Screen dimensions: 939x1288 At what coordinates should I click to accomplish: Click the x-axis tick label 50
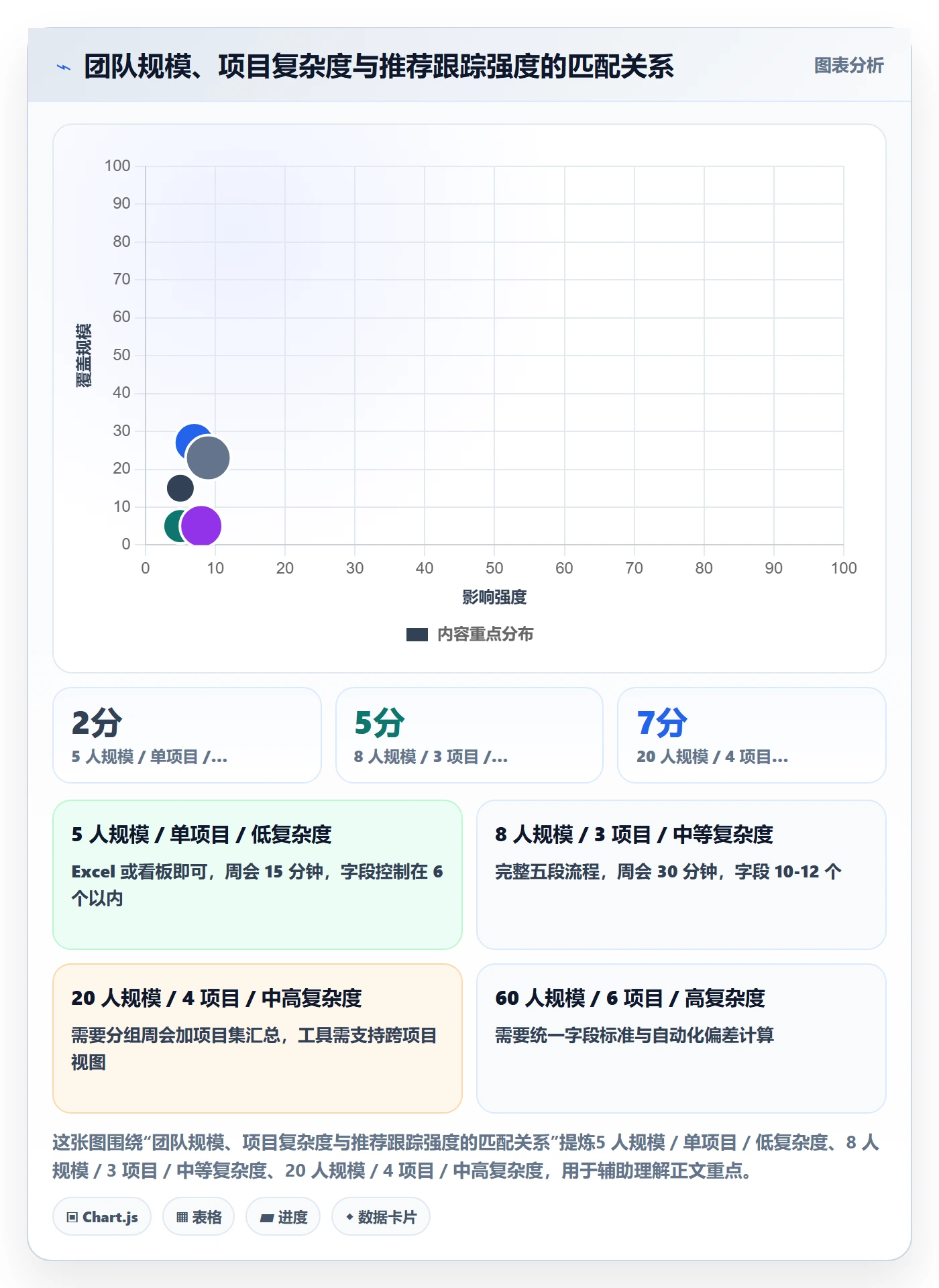(x=494, y=568)
